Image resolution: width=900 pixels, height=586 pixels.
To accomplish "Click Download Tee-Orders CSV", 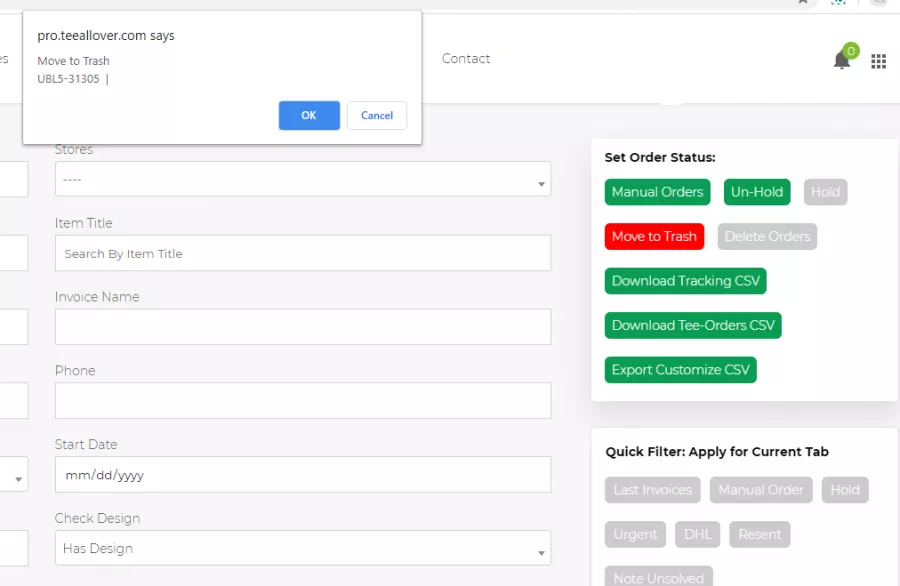I will [693, 325].
